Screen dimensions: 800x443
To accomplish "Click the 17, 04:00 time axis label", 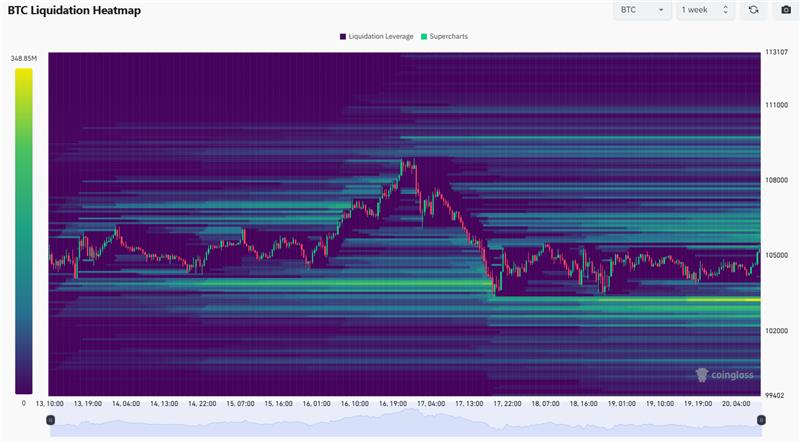I will point(431,404).
